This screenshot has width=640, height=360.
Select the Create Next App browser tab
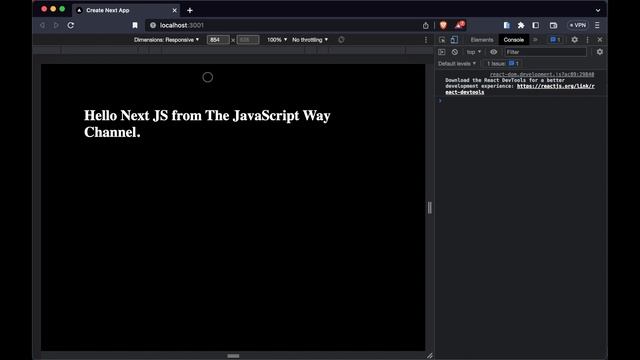tap(126, 10)
